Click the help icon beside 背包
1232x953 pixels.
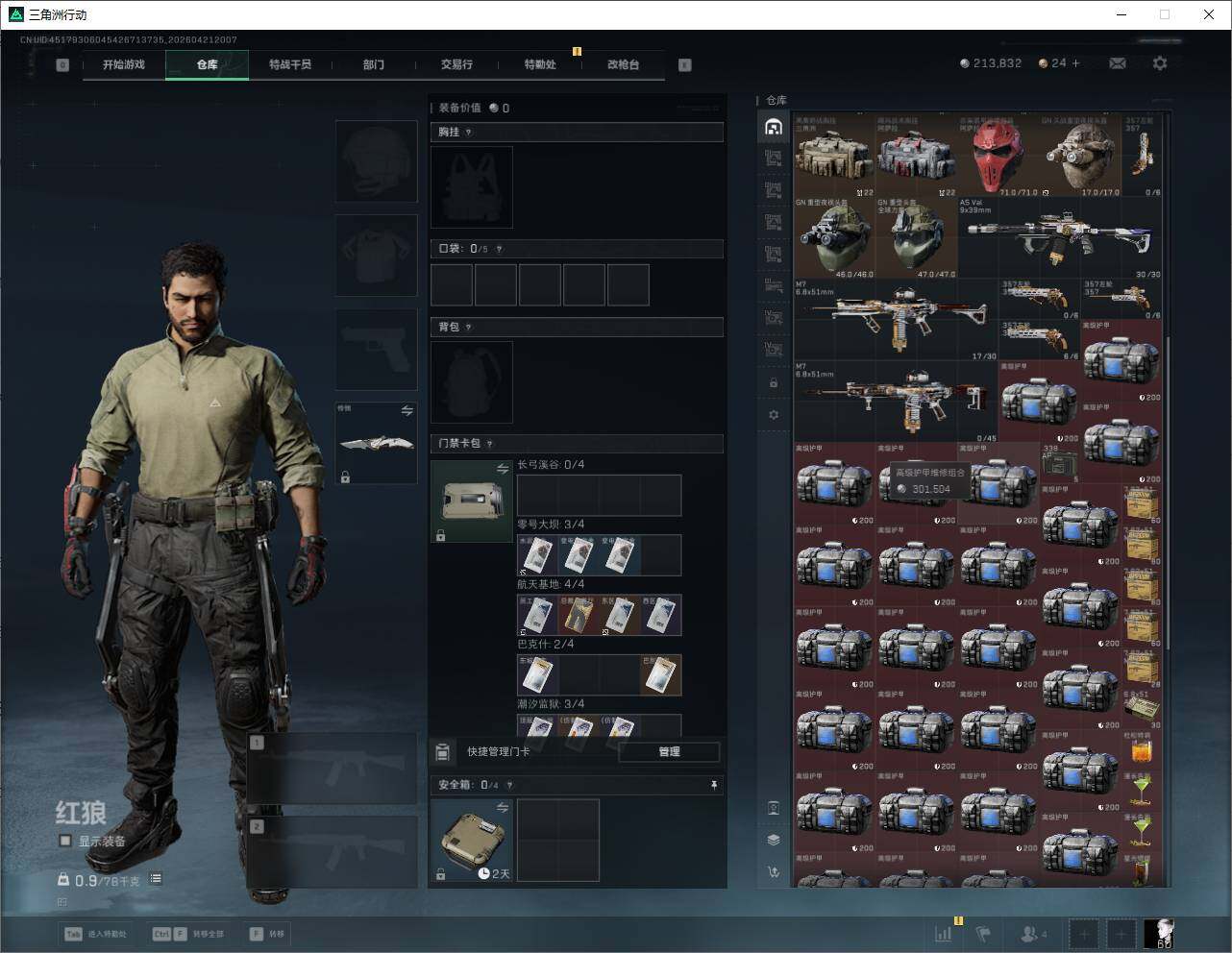tap(469, 328)
